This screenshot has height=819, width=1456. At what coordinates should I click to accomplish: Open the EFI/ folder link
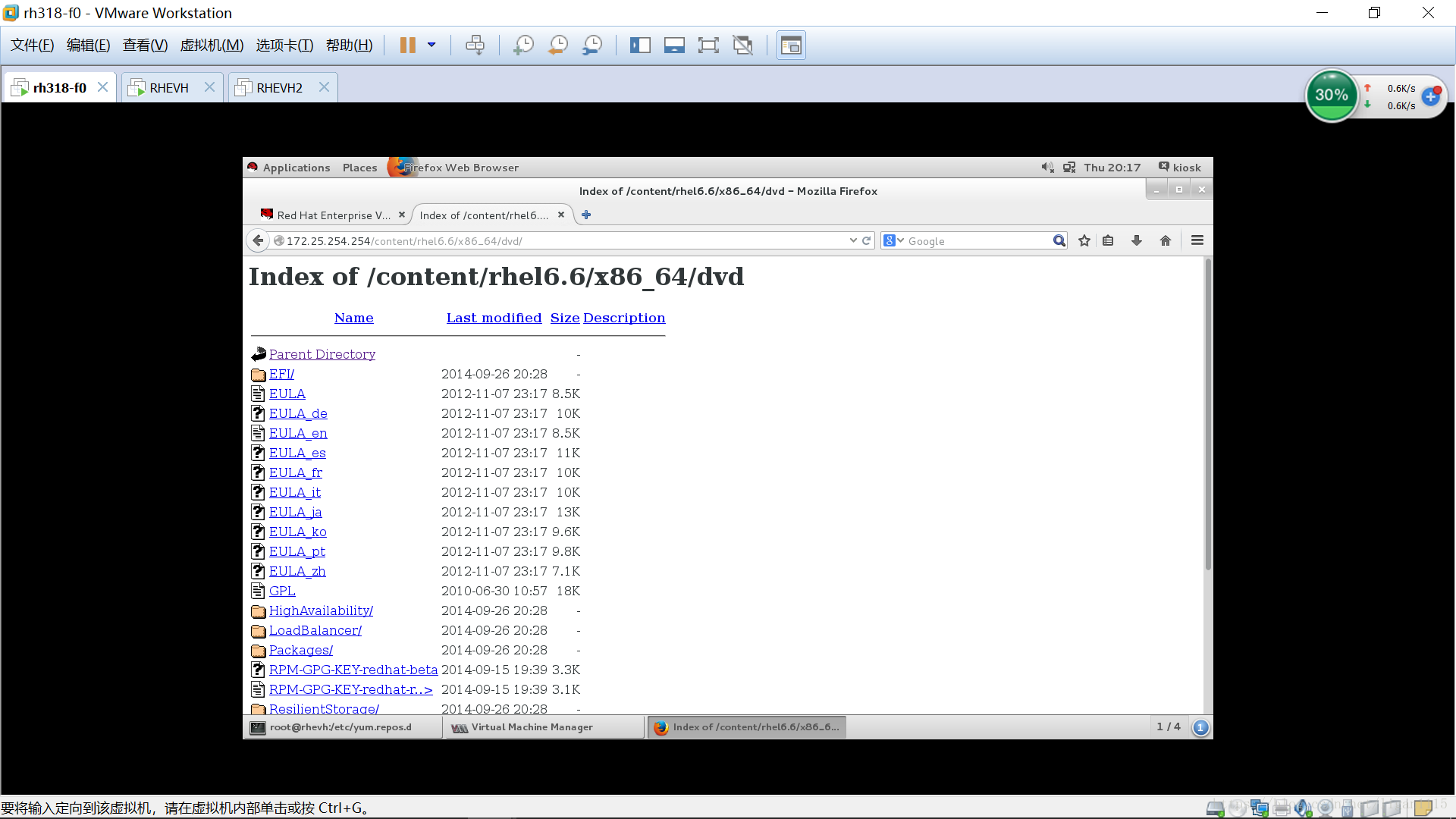click(281, 374)
